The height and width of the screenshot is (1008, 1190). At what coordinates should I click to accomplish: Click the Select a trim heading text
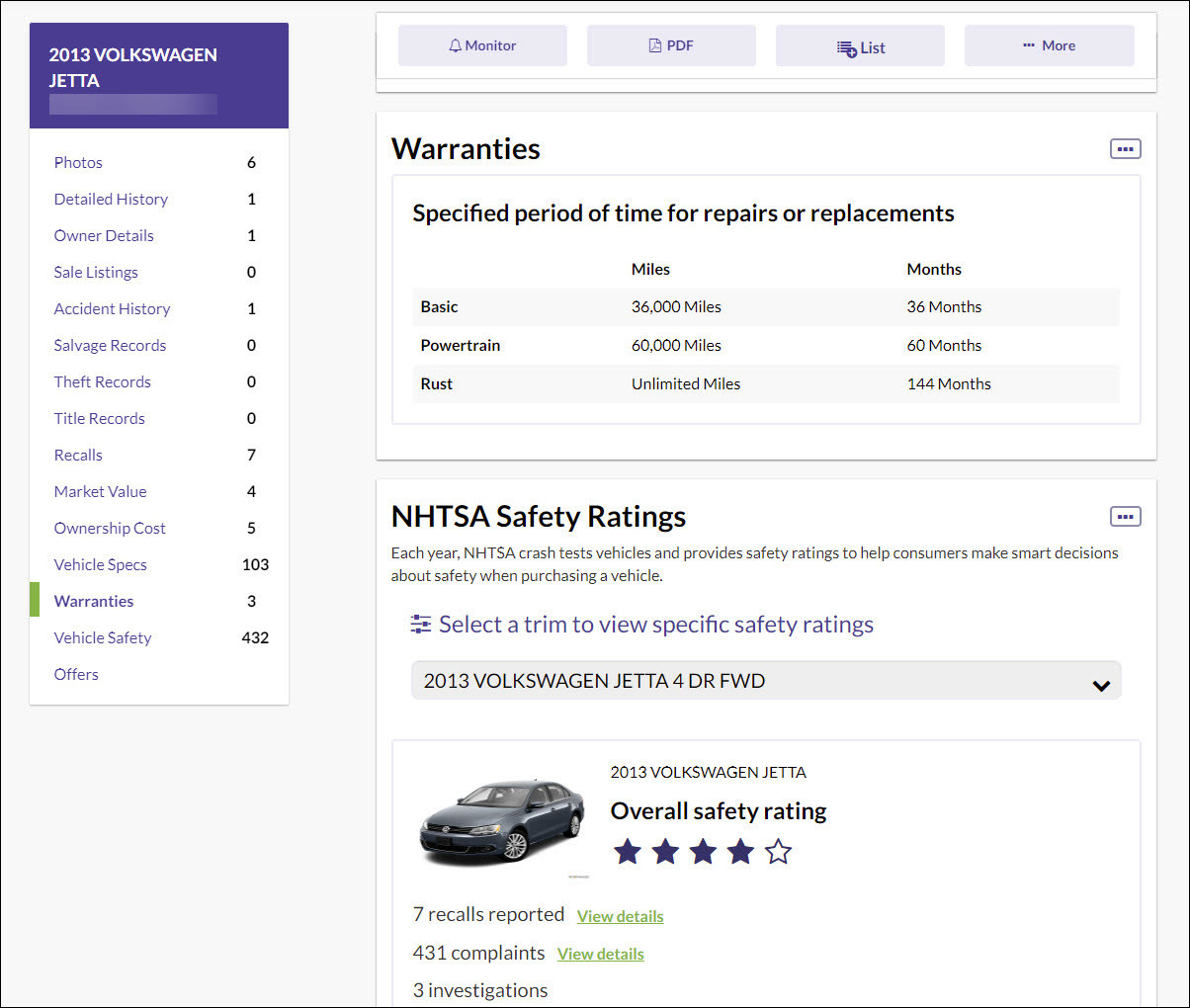click(656, 625)
